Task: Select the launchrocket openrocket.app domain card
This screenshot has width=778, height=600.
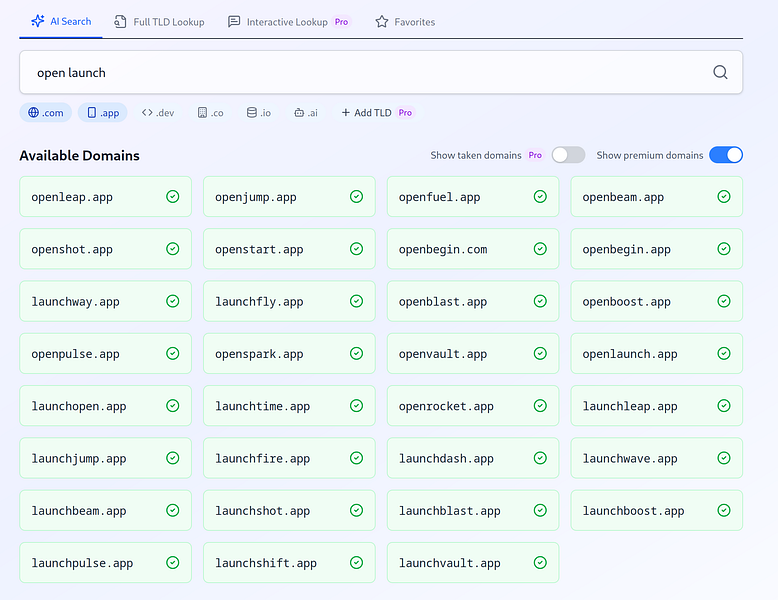Action: tap(473, 405)
